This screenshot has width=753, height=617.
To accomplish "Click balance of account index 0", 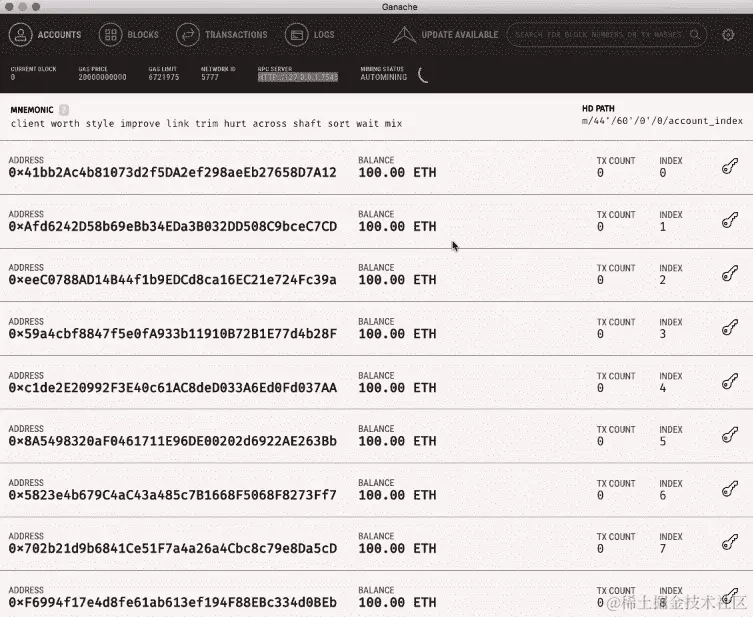I will [397, 172].
